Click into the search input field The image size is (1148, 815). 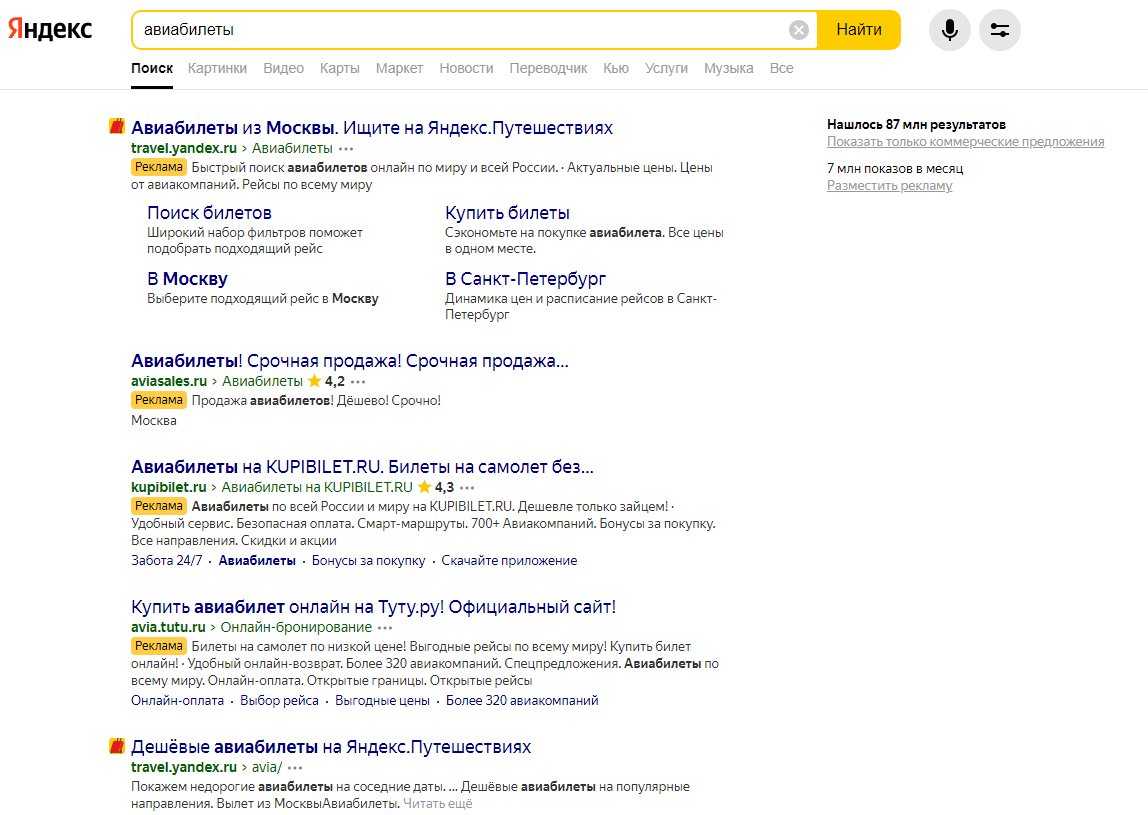coord(460,30)
